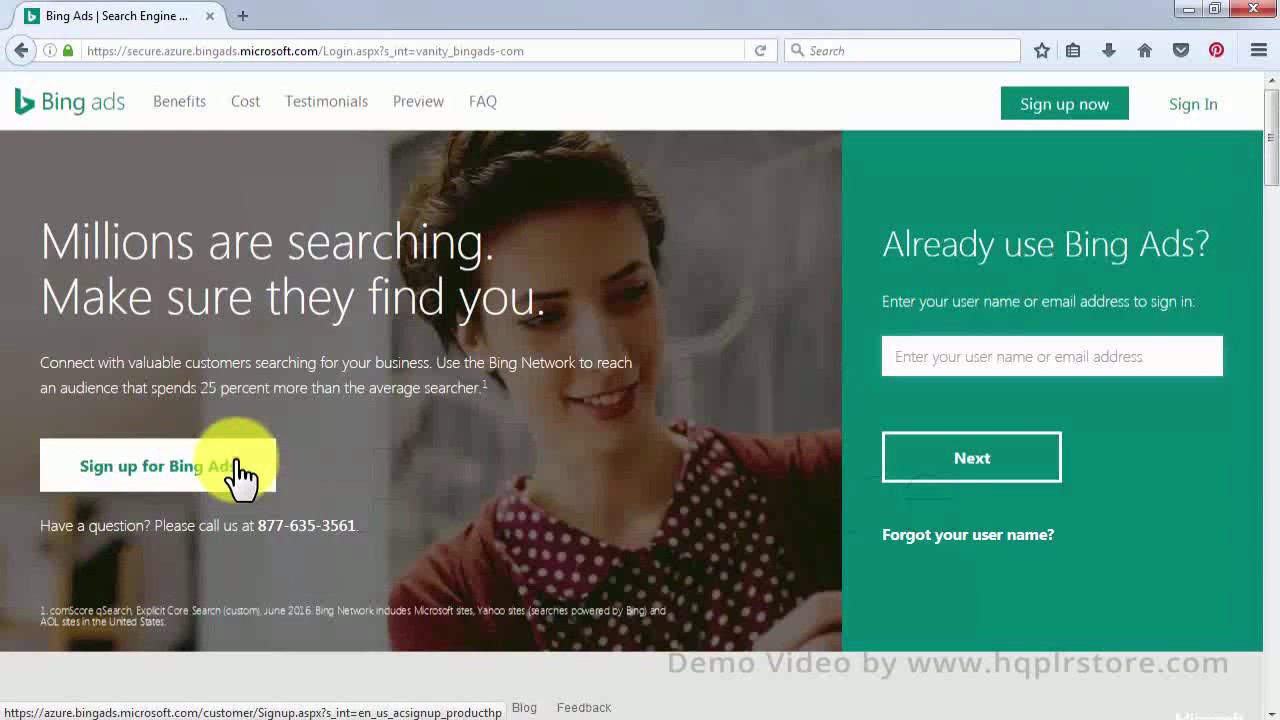Open the Preview menu item
Image resolution: width=1280 pixels, height=720 pixels.
(418, 102)
